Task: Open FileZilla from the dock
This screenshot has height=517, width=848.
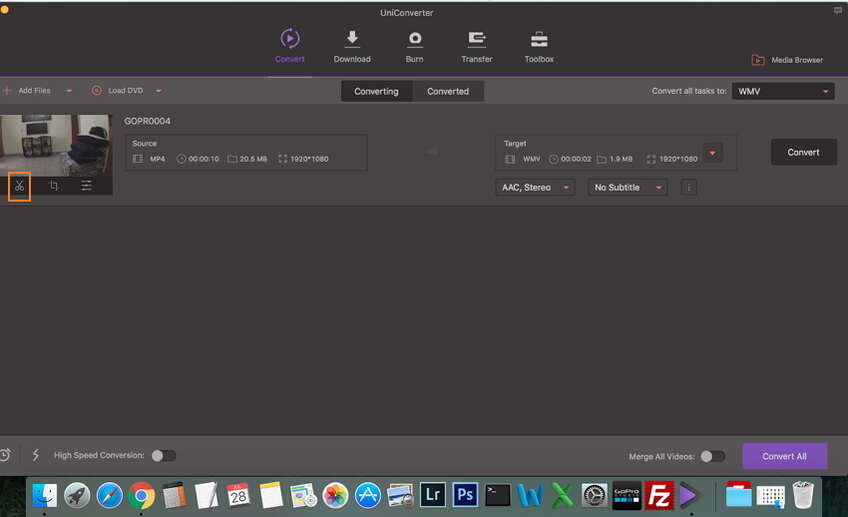Action: [659, 495]
